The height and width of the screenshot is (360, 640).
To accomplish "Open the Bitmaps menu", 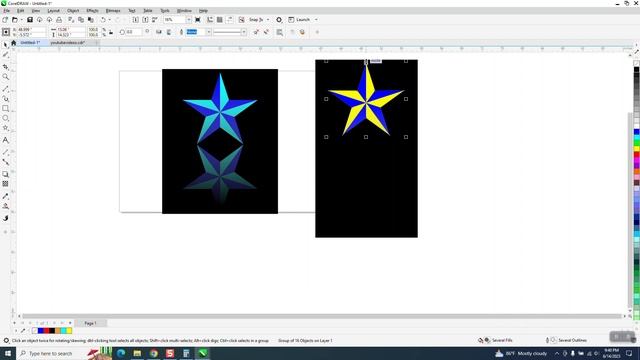I will point(113,11).
